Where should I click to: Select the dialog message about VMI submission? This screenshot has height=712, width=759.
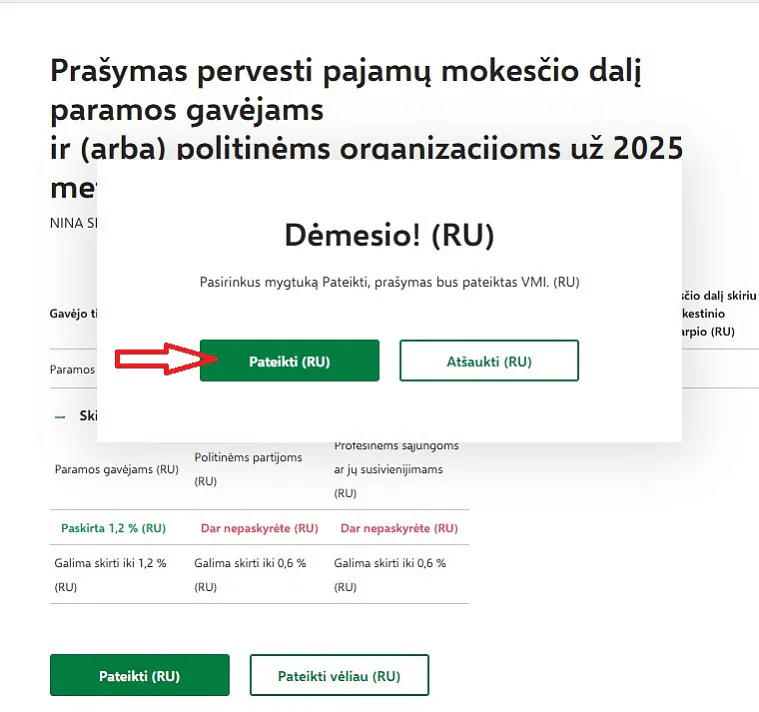pyautogui.click(x=389, y=283)
